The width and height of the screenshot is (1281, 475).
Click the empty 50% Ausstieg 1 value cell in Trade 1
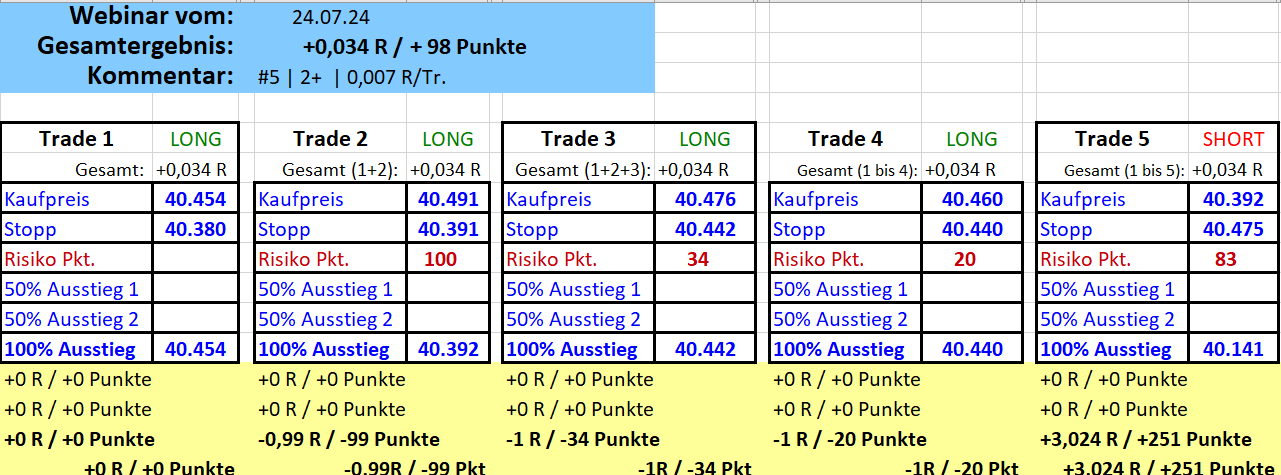tap(196, 290)
